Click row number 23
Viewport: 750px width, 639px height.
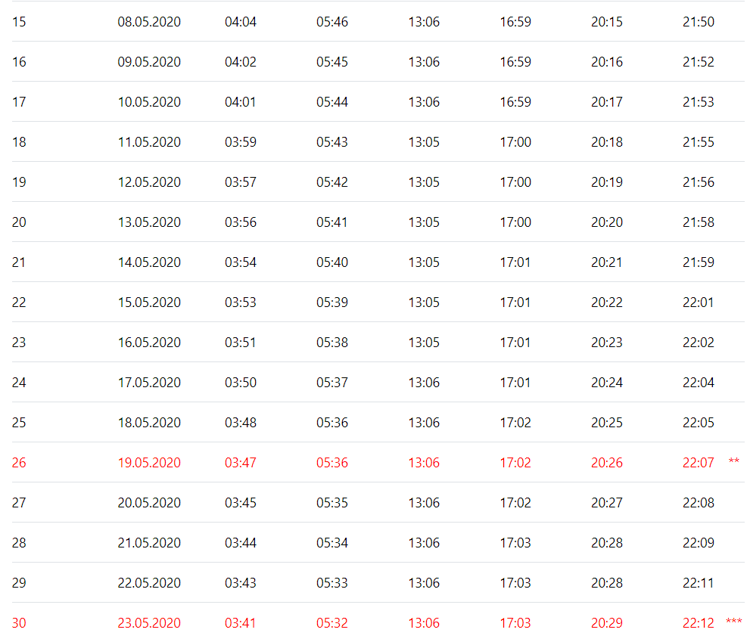19,342
